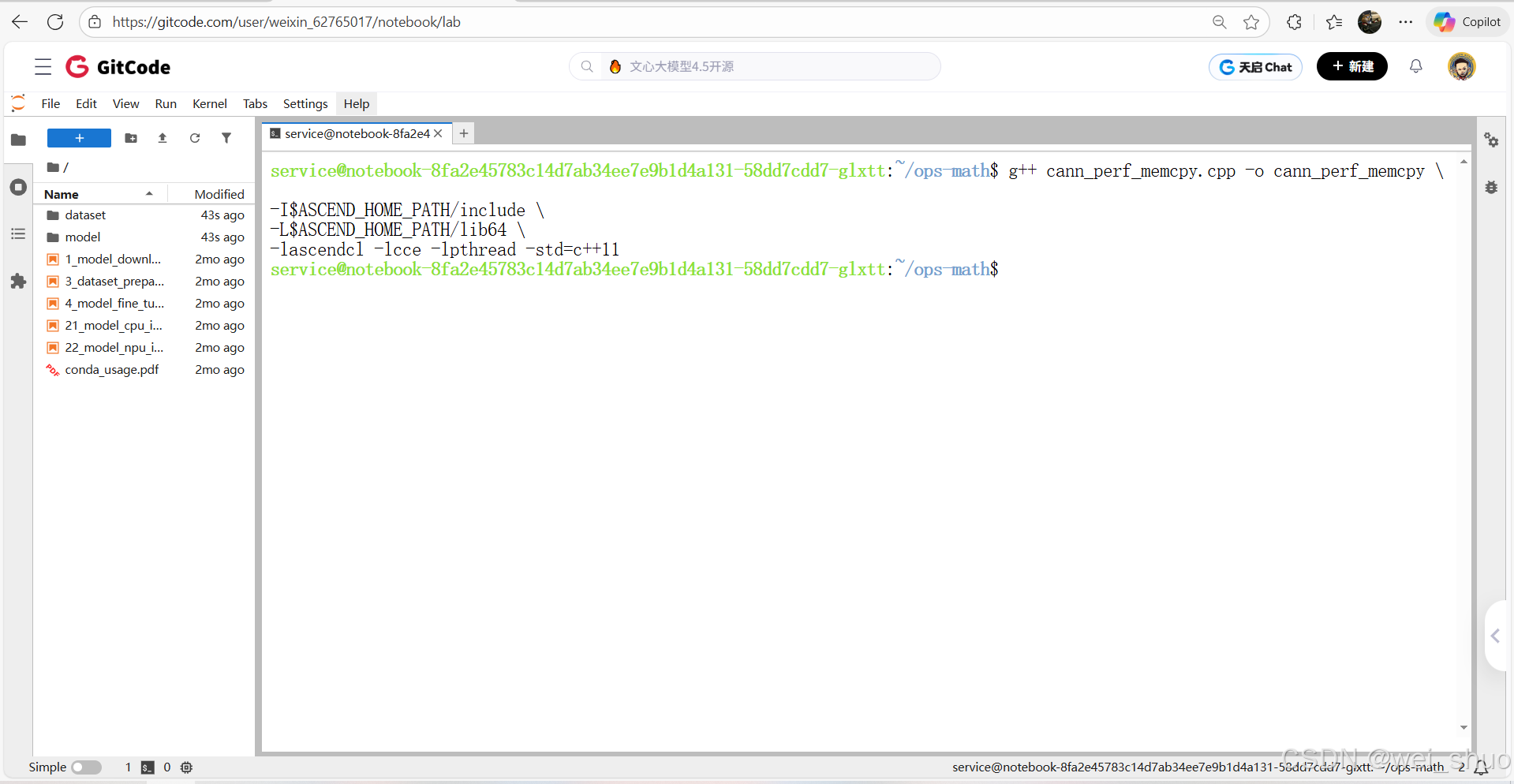Open the table of contents panel
1514x784 pixels.
tap(18, 234)
